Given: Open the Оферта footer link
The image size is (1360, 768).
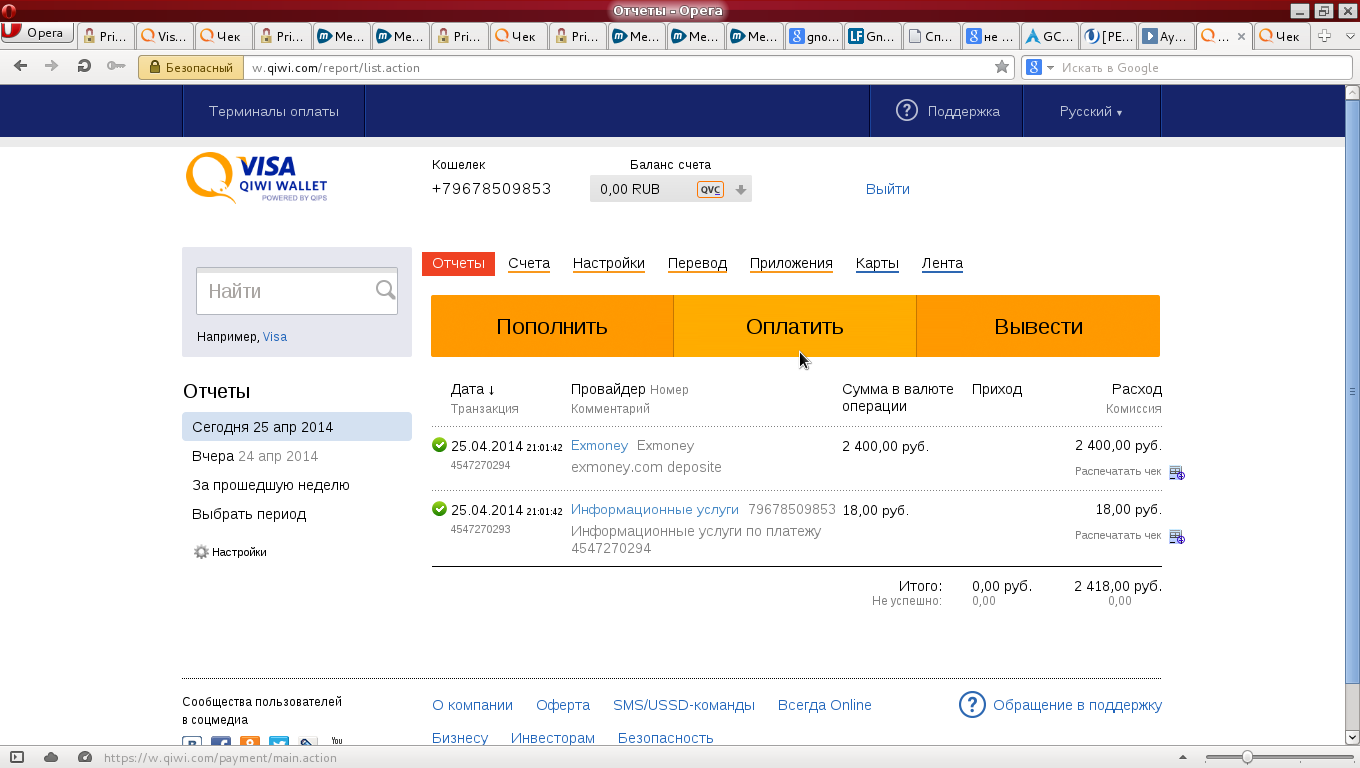Looking at the screenshot, I should (x=563, y=705).
